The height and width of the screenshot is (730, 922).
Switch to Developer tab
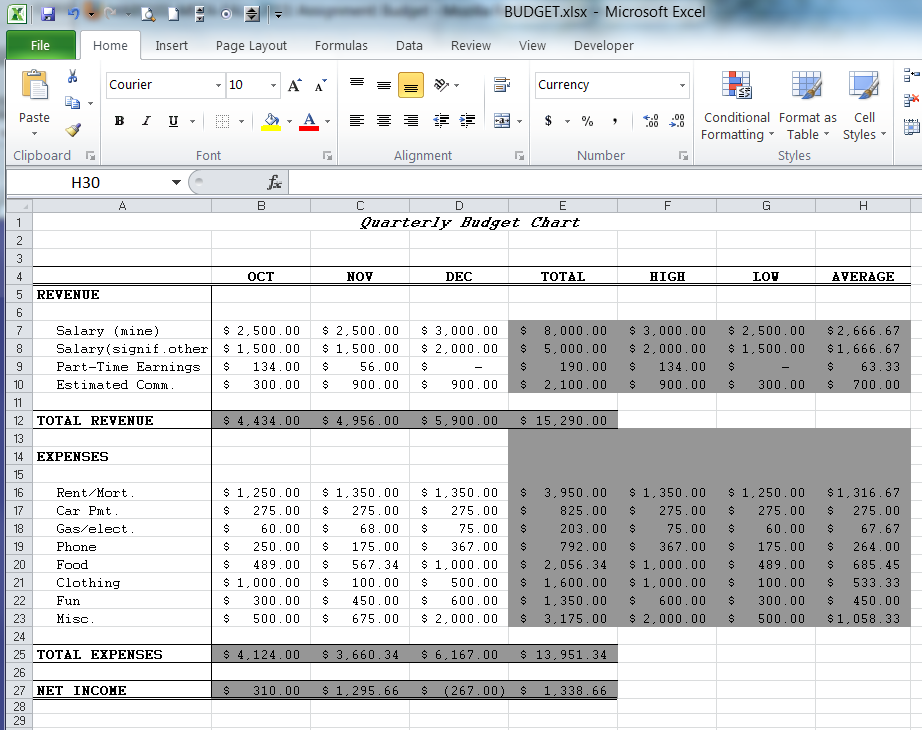click(x=603, y=45)
